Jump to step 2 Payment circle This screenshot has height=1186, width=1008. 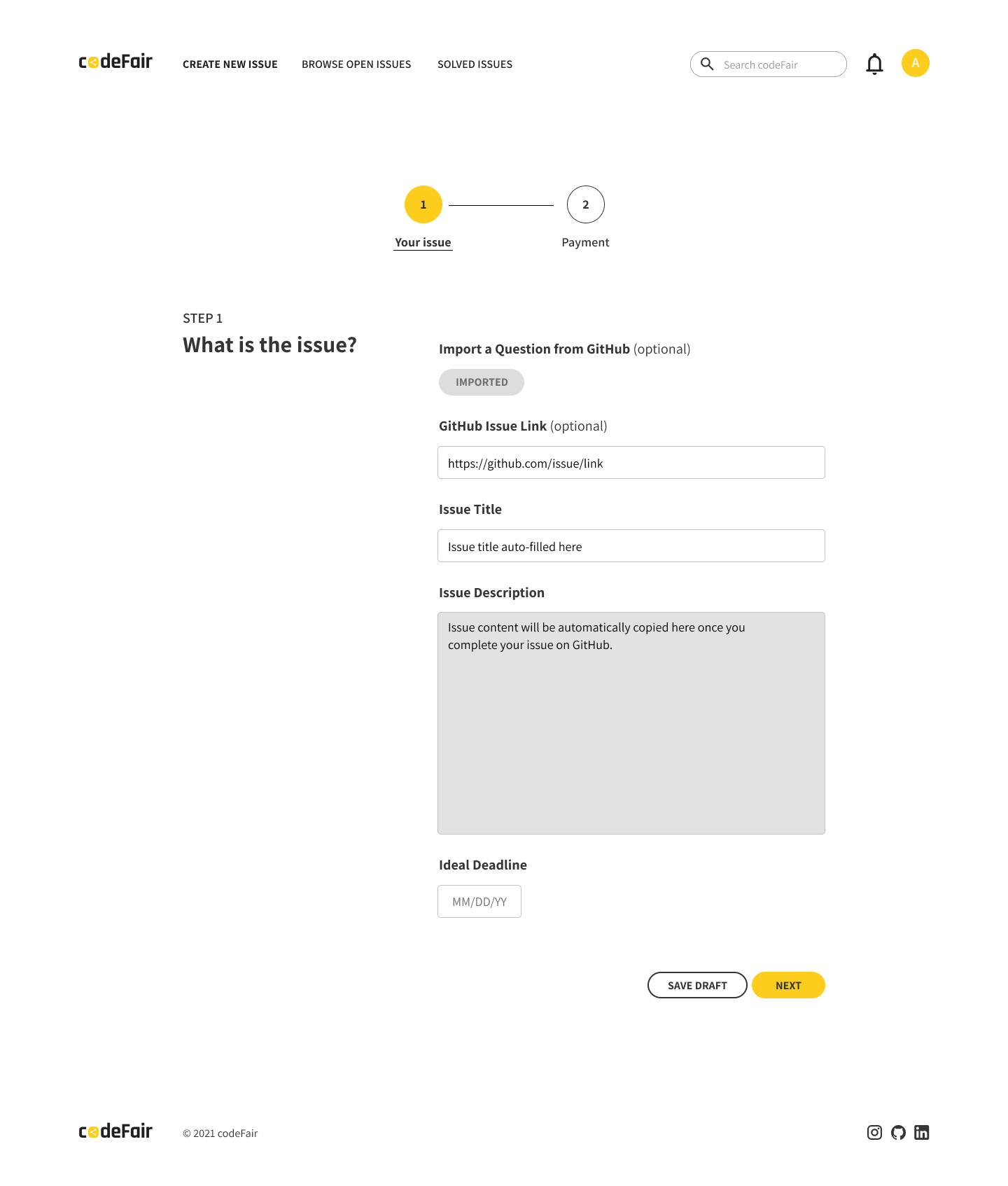586,204
